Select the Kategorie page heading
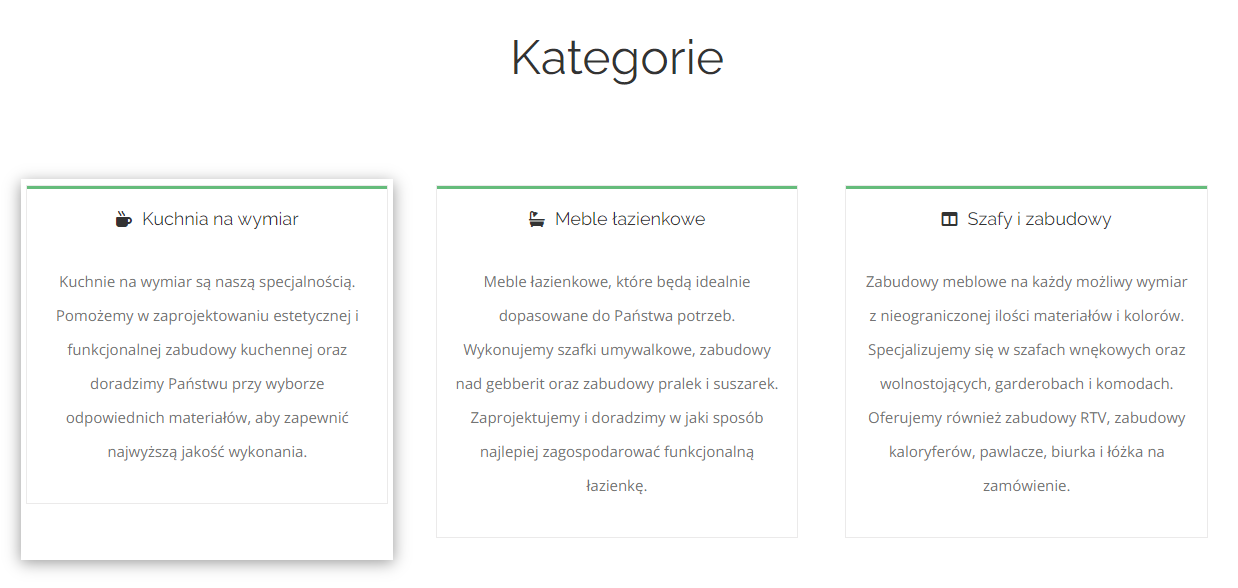1238x588 pixels. tap(617, 57)
